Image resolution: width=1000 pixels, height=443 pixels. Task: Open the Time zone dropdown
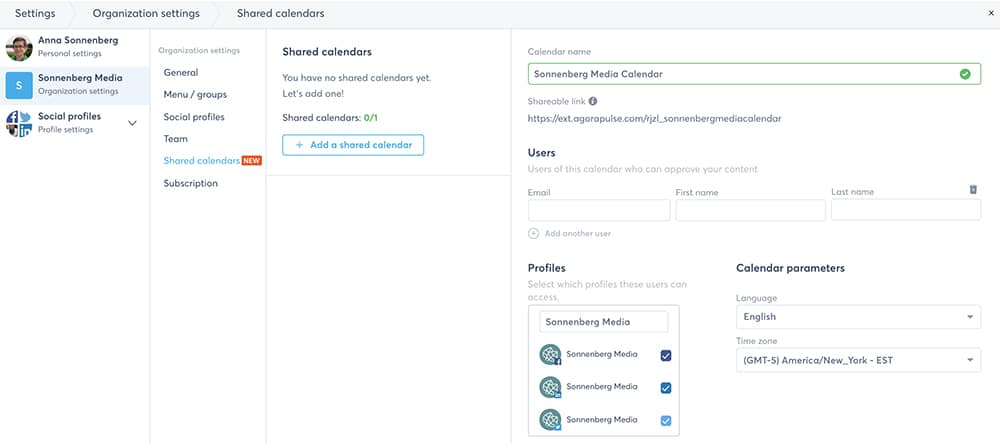click(x=858, y=360)
